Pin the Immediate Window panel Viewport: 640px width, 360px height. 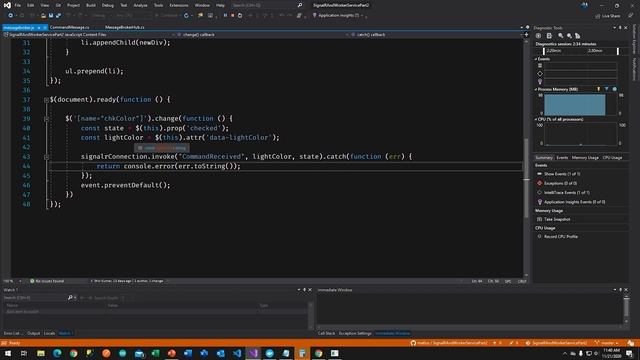(x=620, y=290)
